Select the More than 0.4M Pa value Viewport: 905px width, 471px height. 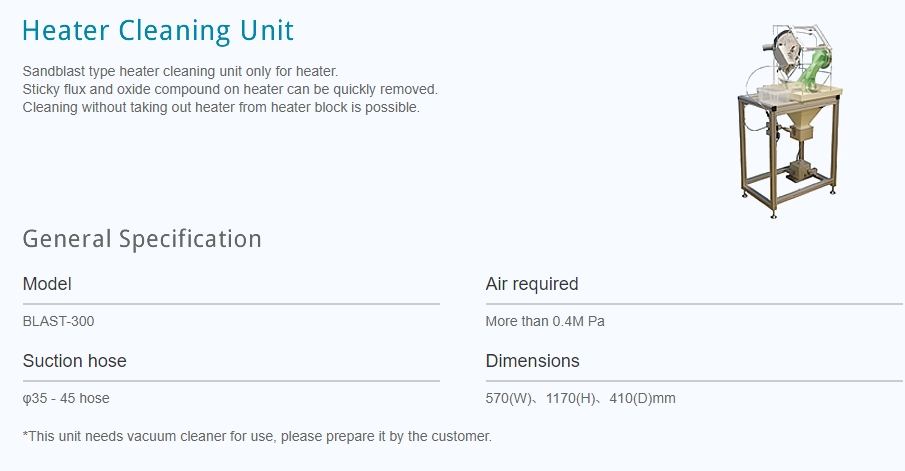tap(545, 322)
